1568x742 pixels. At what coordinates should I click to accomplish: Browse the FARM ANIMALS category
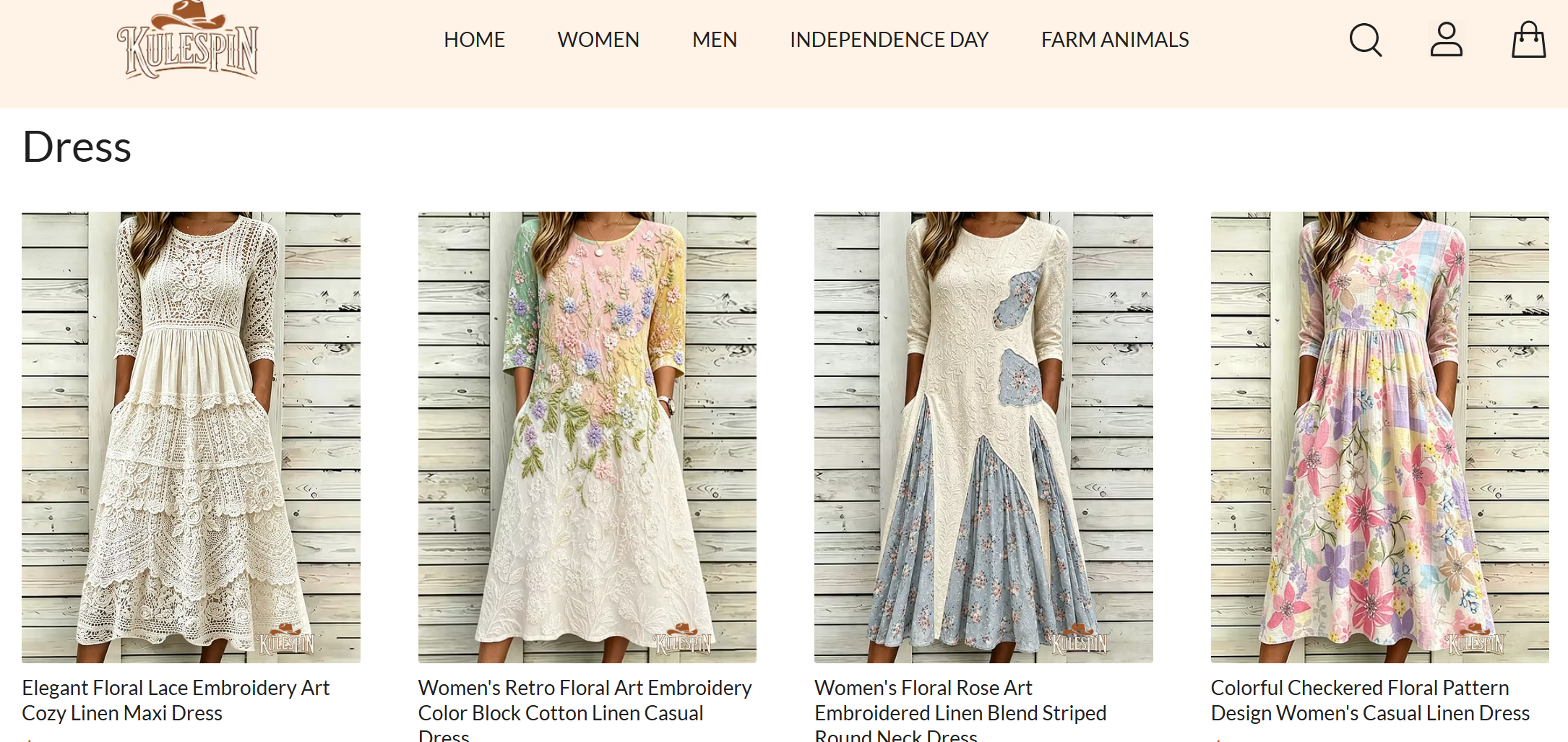point(1115,40)
